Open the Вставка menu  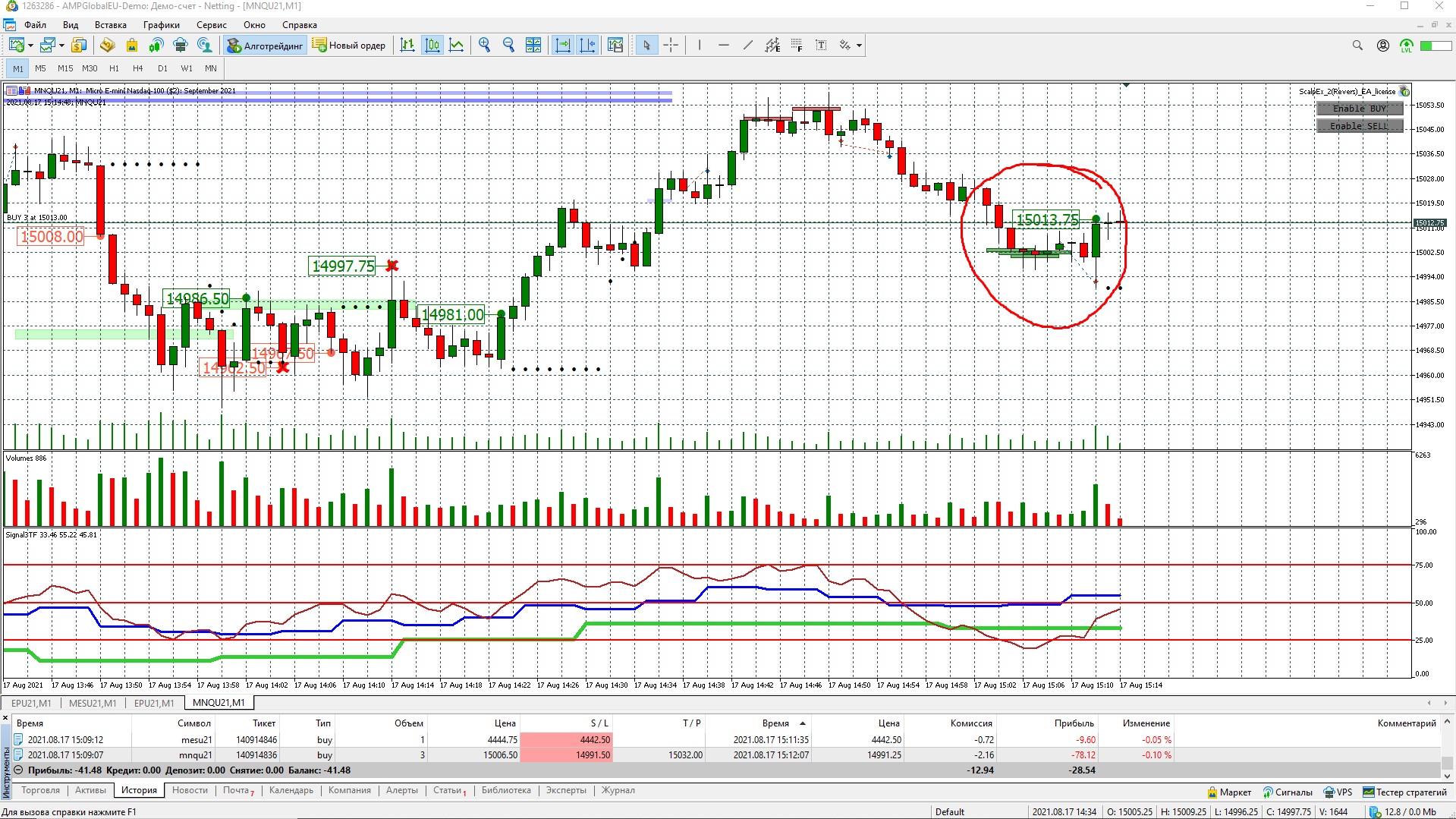point(111,25)
